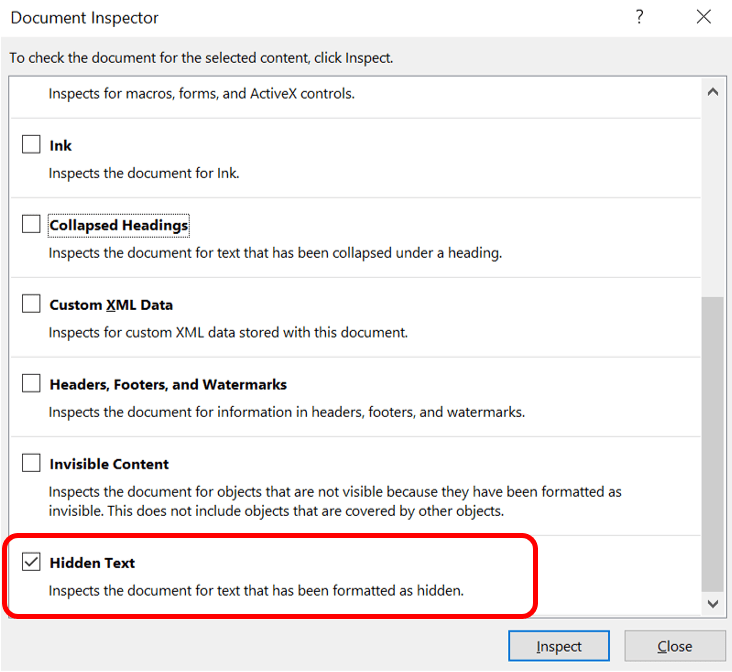
Task: Check the Collapsed Headings option
Action: tap(32, 225)
